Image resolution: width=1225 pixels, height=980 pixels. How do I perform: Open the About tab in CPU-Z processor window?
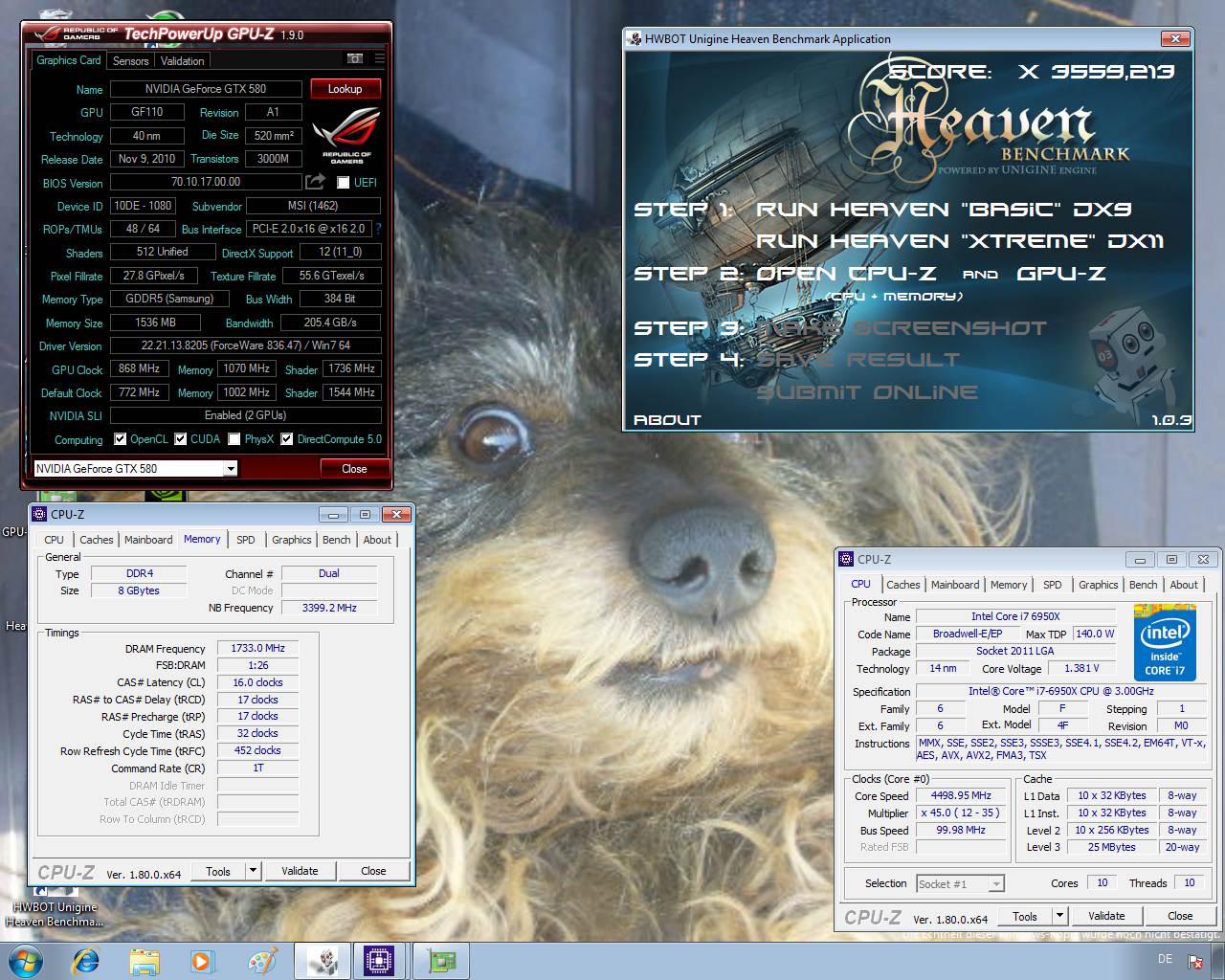[x=1184, y=585]
